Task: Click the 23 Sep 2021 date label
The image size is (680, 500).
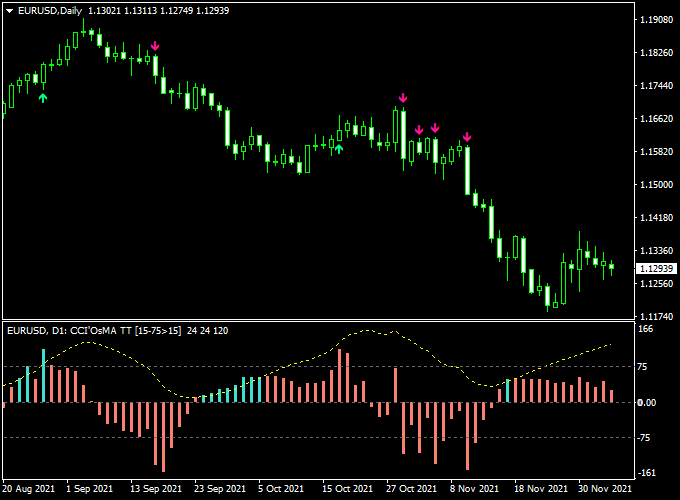Action: click(220, 489)
